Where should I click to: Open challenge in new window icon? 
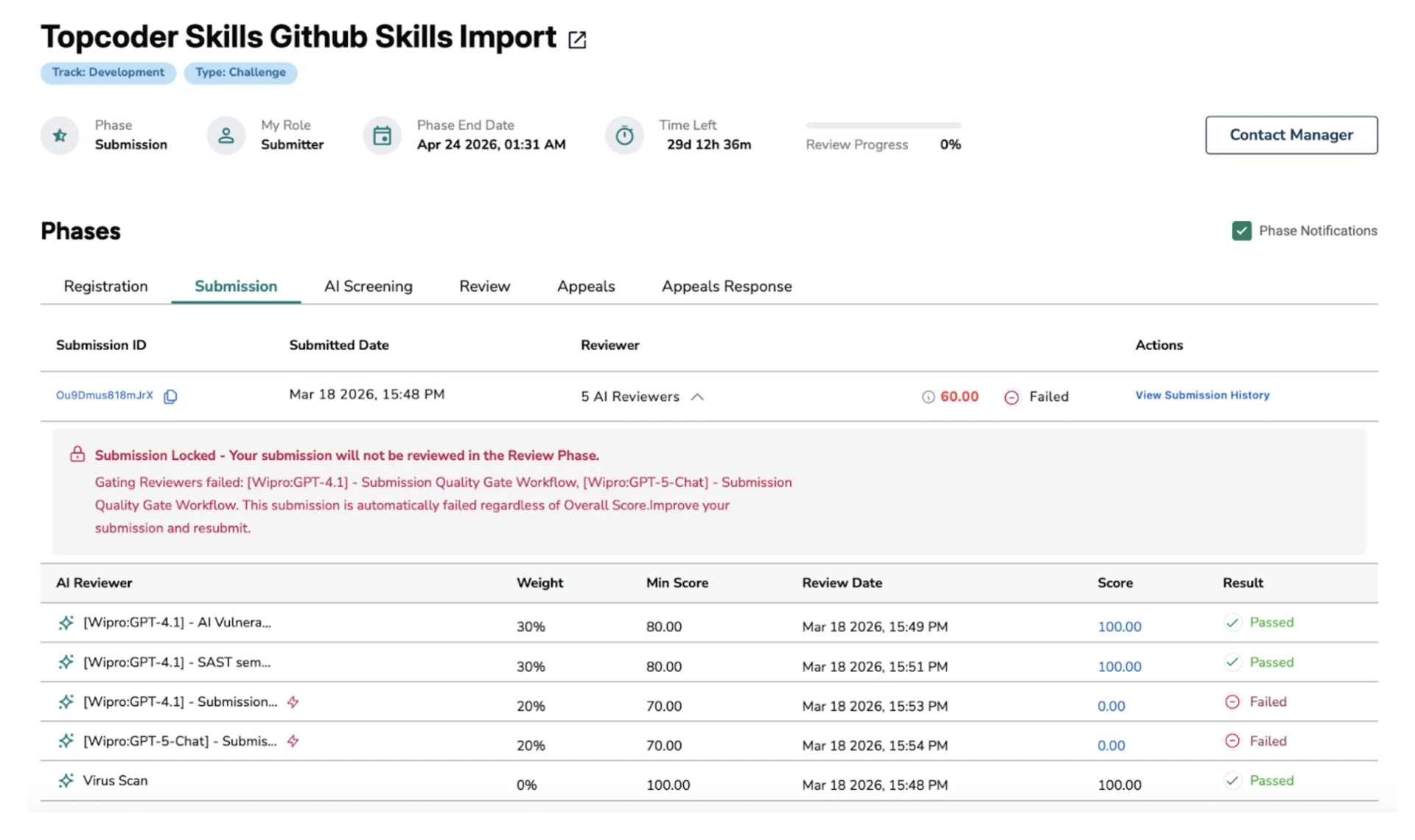tap(577, 40)
